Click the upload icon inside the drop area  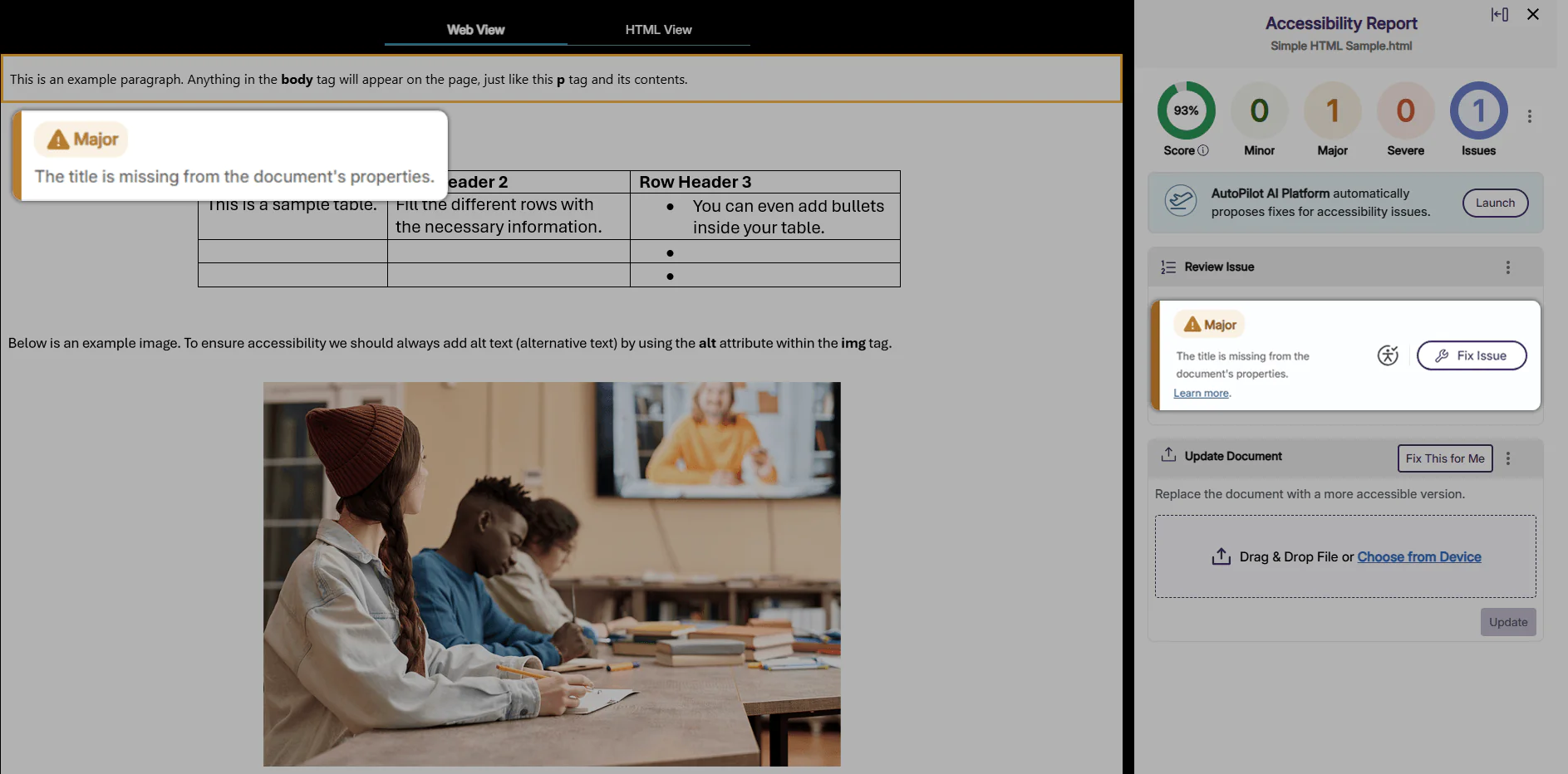[1221, 556]
